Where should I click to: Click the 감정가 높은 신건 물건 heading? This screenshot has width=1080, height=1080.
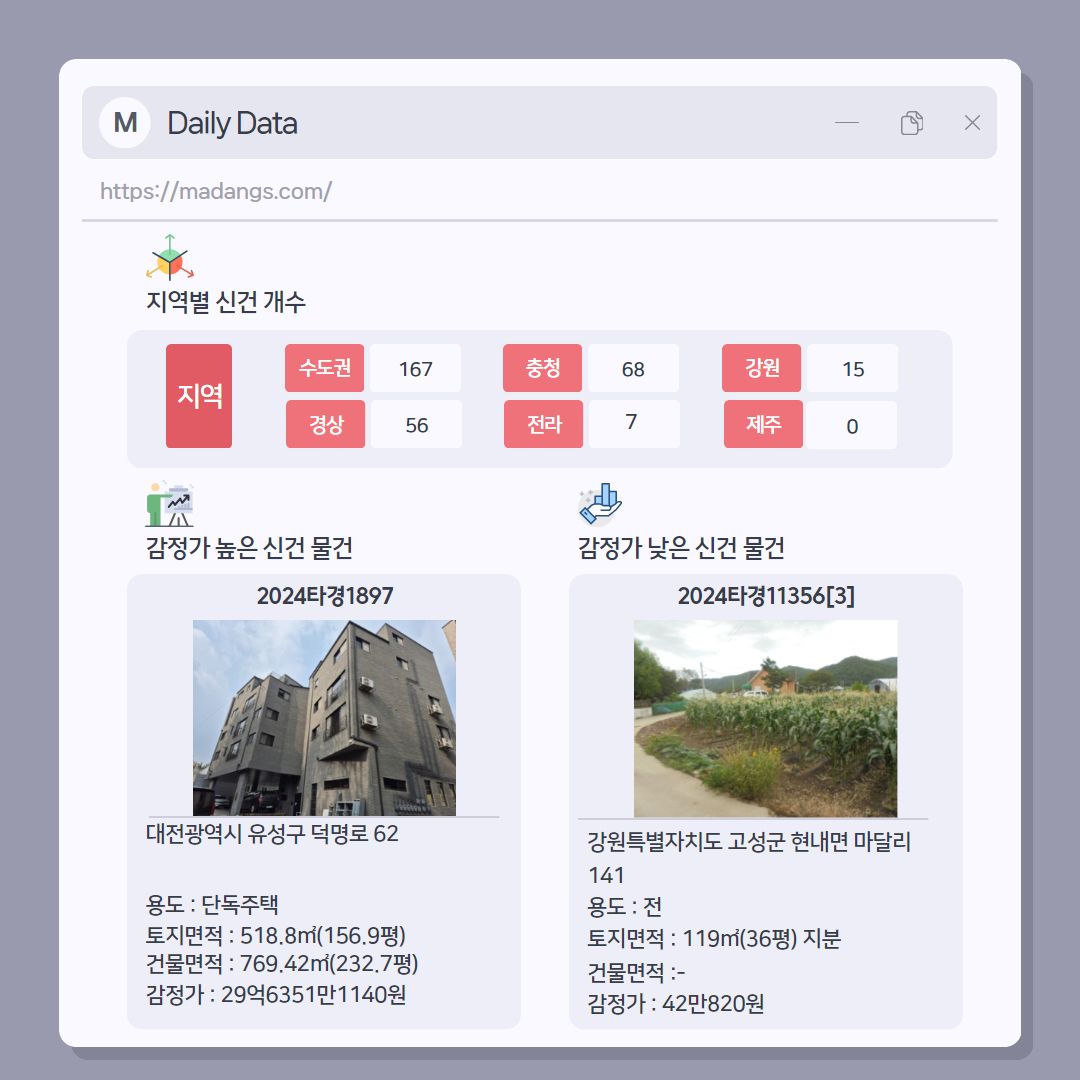pyautogui.click(x=249, y=548)
